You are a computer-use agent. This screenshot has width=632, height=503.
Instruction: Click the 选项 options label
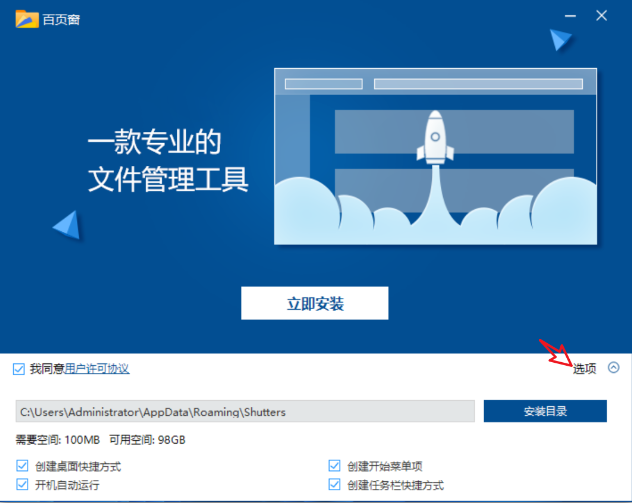(x=584, y=368)
